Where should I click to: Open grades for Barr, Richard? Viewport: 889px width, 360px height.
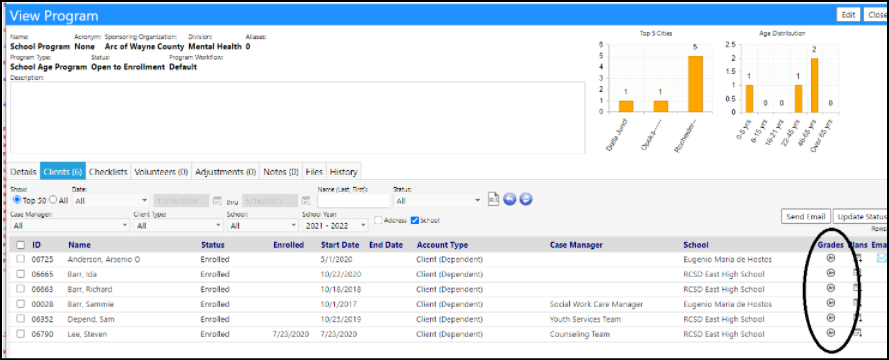[831, 288]
